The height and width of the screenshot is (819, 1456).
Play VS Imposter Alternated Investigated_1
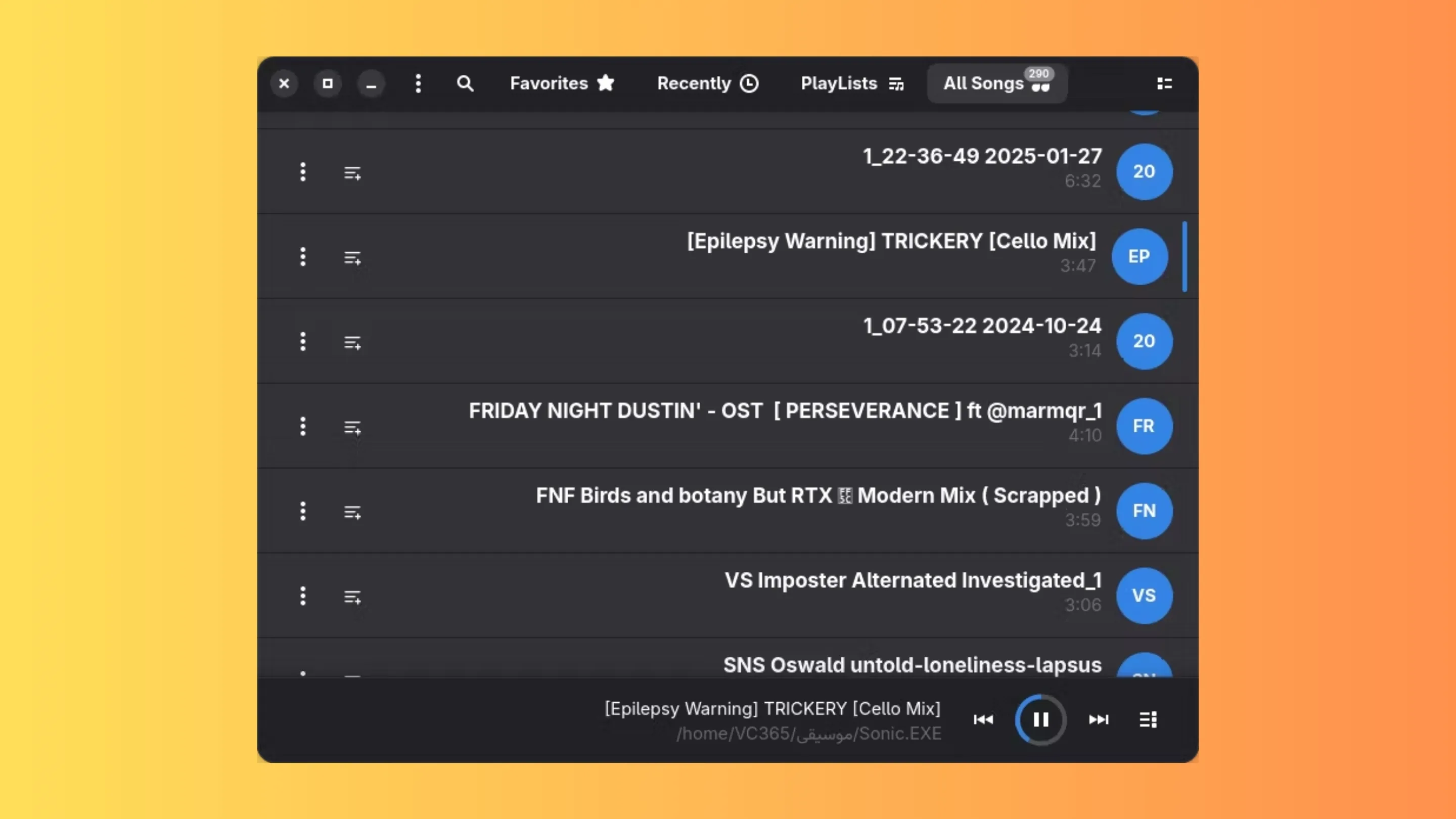click(x=913, y=580)
